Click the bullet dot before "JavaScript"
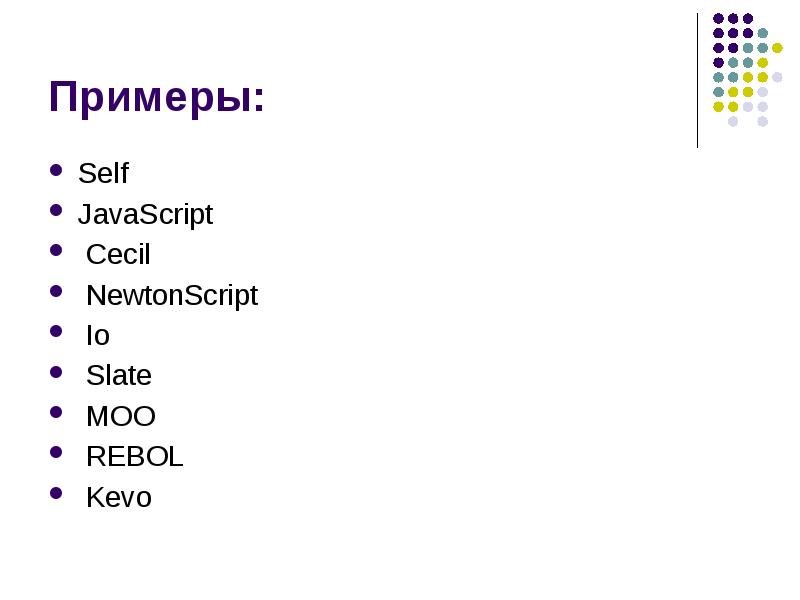 (56, 211)
